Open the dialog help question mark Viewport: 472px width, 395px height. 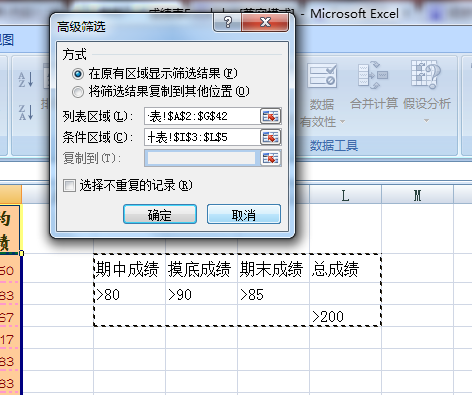pyautogui.click(x=227, y=23)
